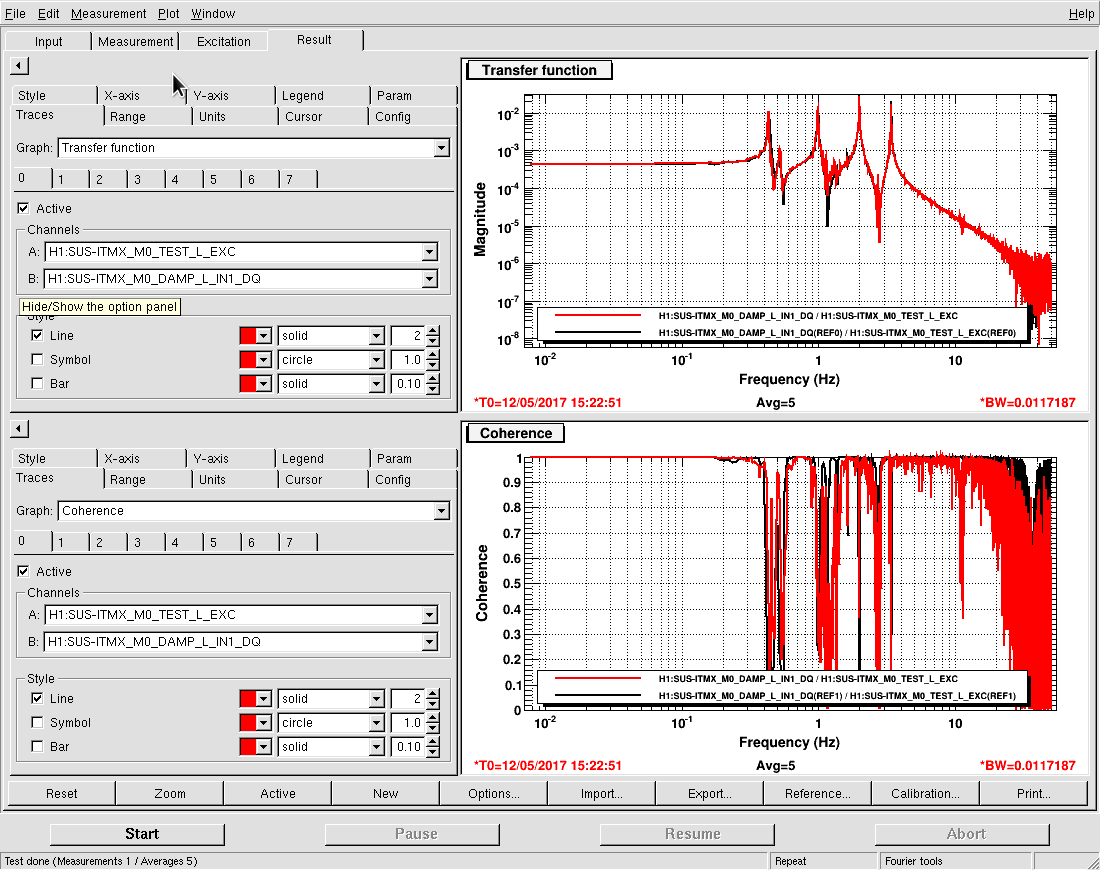Expand lower channel A TEST_L_EXC dropdown
The width and height of the screenshot is (1100, 870).
pos(429,615)
